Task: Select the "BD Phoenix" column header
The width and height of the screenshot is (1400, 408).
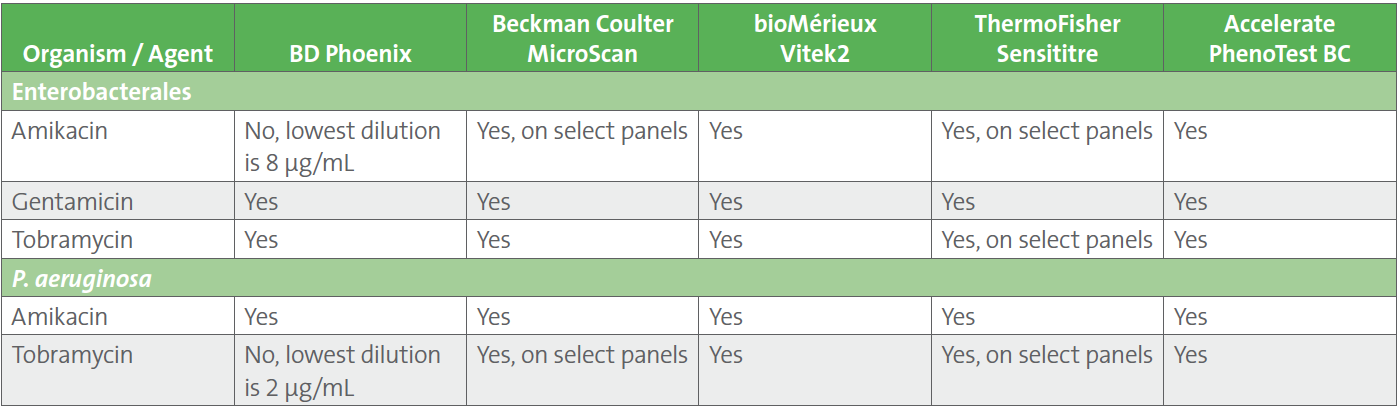Action: (349, 54)
